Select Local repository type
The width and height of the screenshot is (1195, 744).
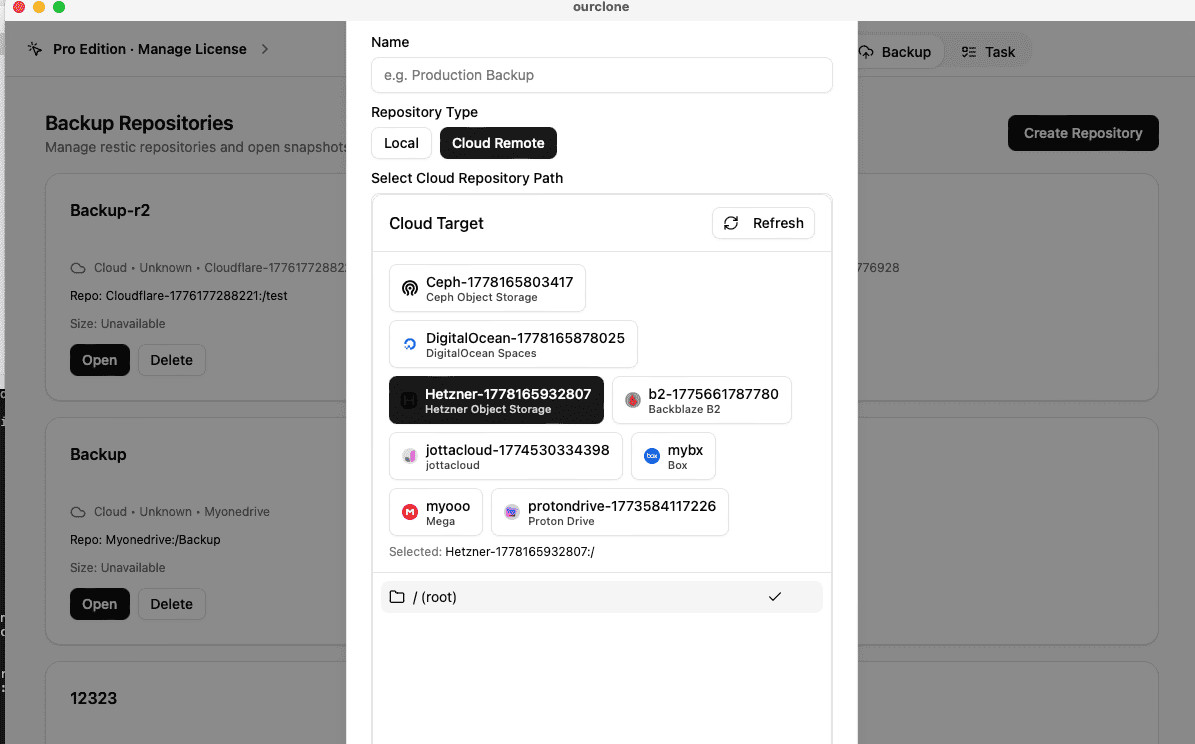tap(402, 143)
